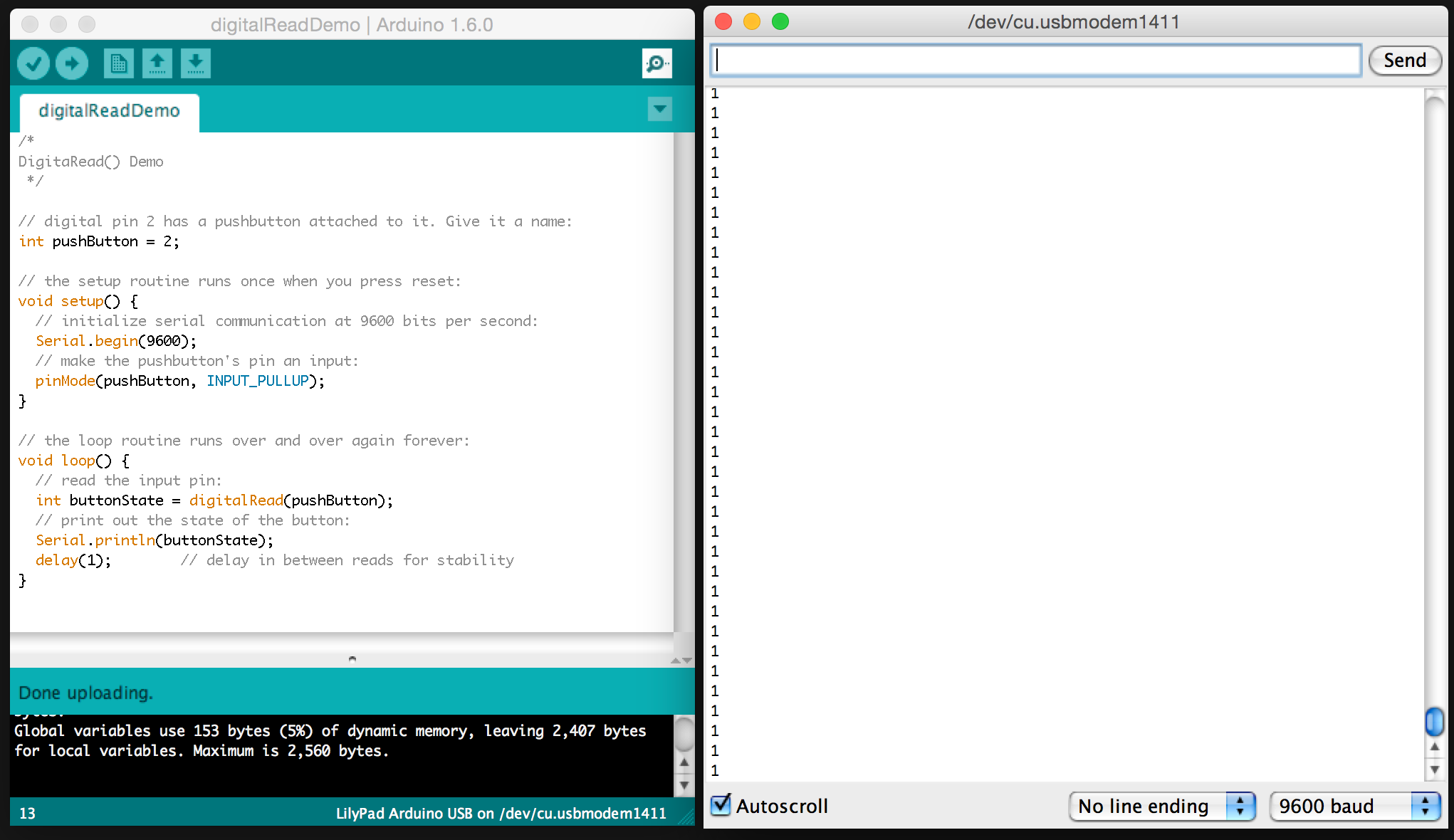The image size is (1454, 840).
Task: Open the tab menu dropdown arrow
Action: click(659, 109)
